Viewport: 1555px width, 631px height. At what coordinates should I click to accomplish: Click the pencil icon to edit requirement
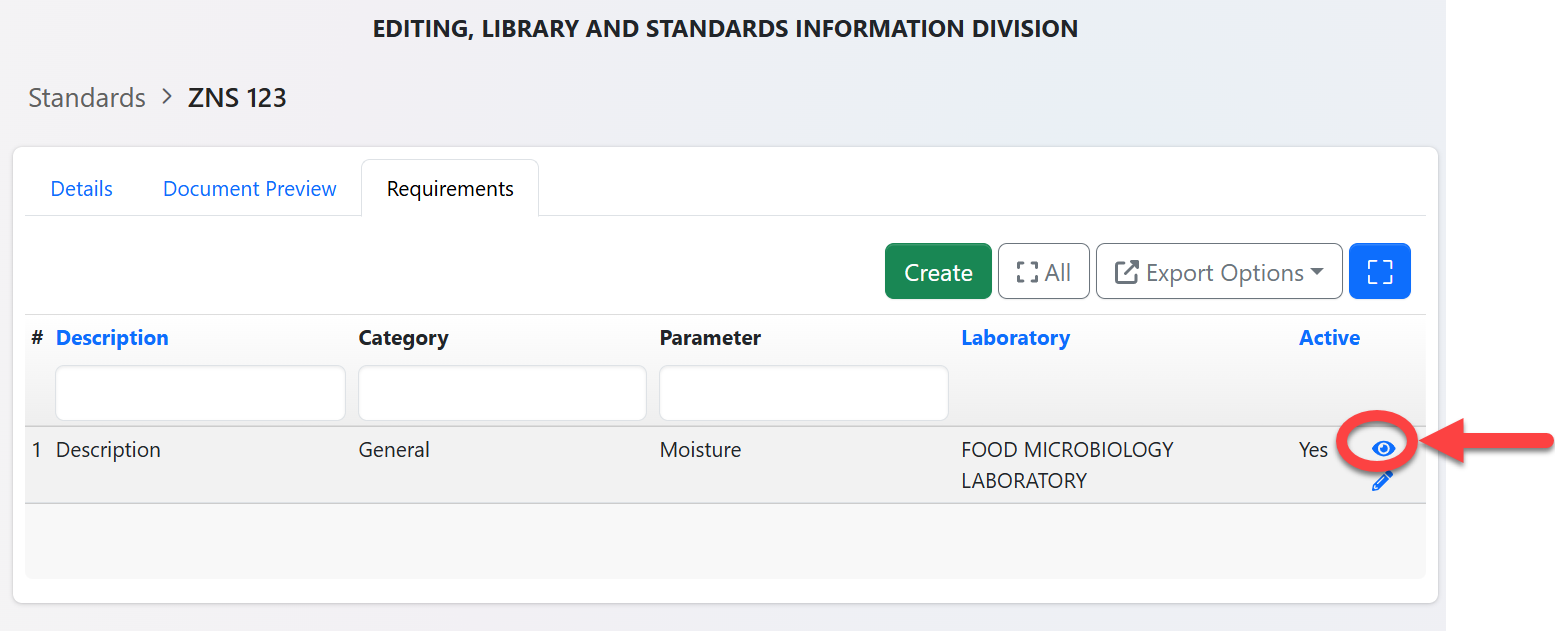tap(1382, 481)
